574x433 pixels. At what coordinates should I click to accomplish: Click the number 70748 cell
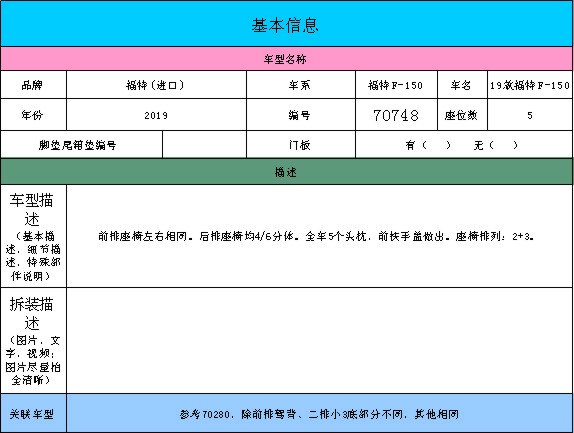[396, 115]
